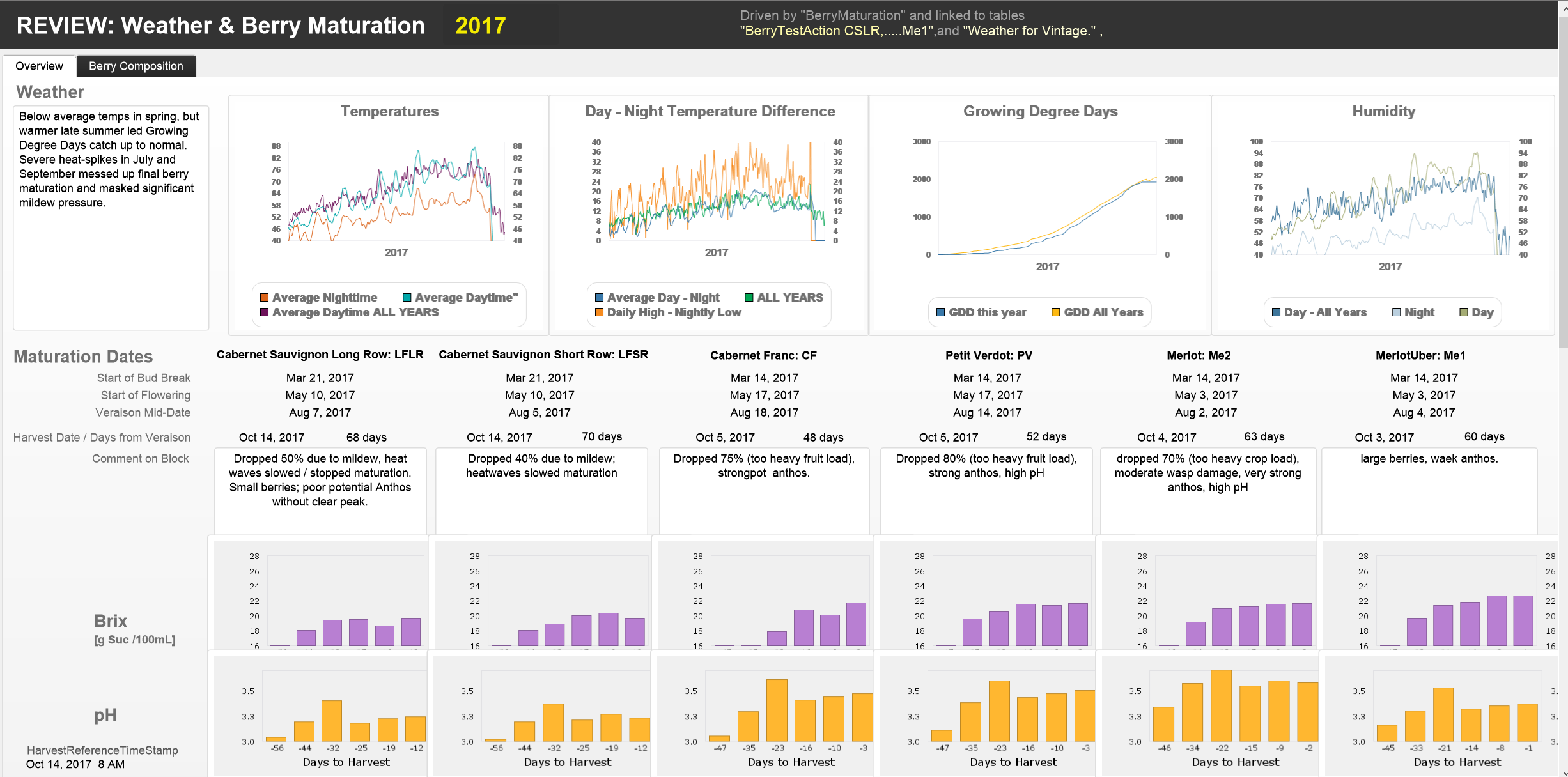Click the GDD this year blue legend marker

point(940,312)
